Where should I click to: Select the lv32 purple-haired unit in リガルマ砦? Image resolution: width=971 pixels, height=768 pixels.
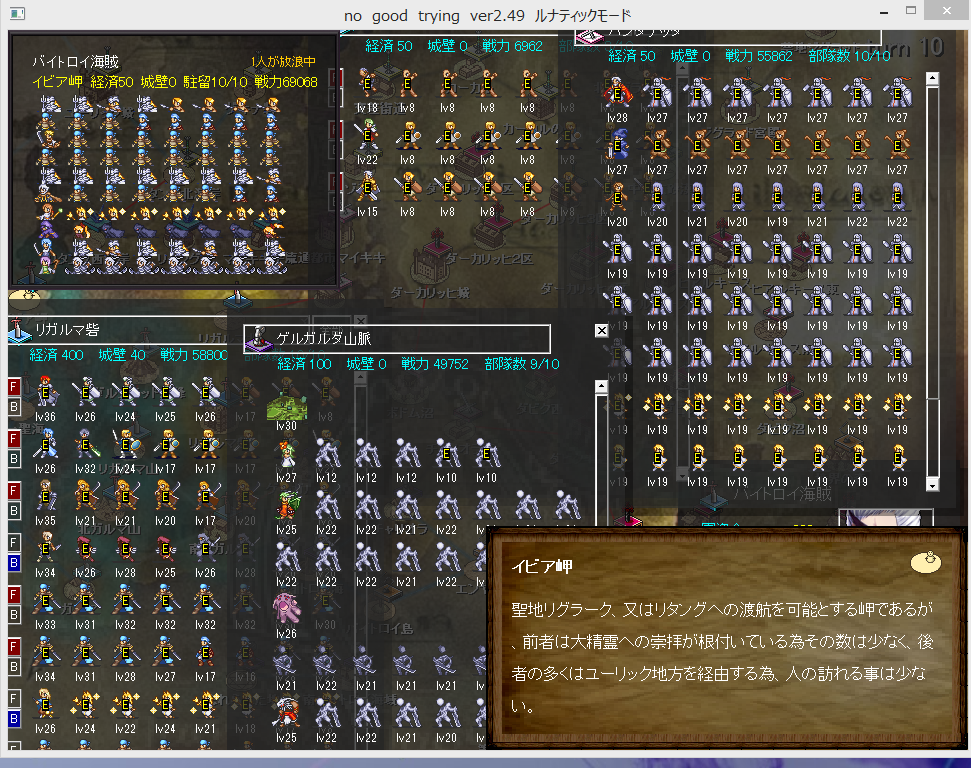85,443
